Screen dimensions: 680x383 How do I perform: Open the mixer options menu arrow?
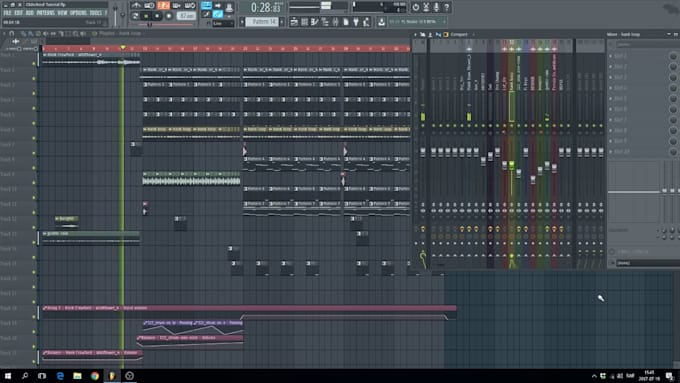(415, 34)
